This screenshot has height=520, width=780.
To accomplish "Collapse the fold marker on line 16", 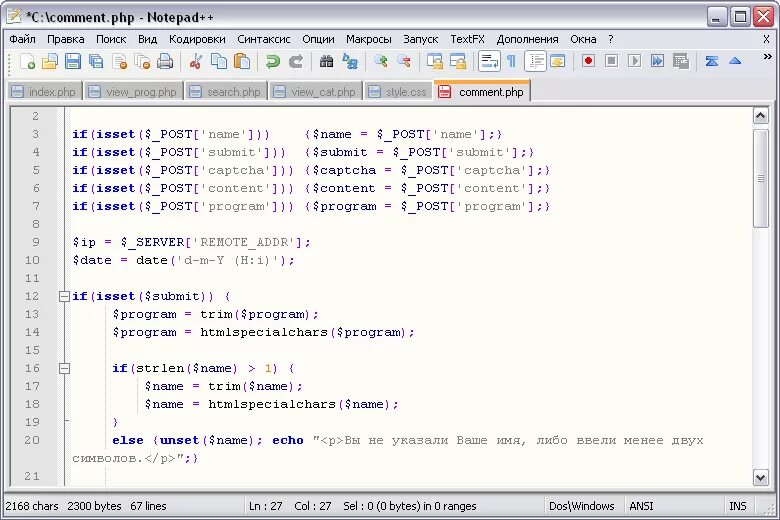I will point(64,369).
